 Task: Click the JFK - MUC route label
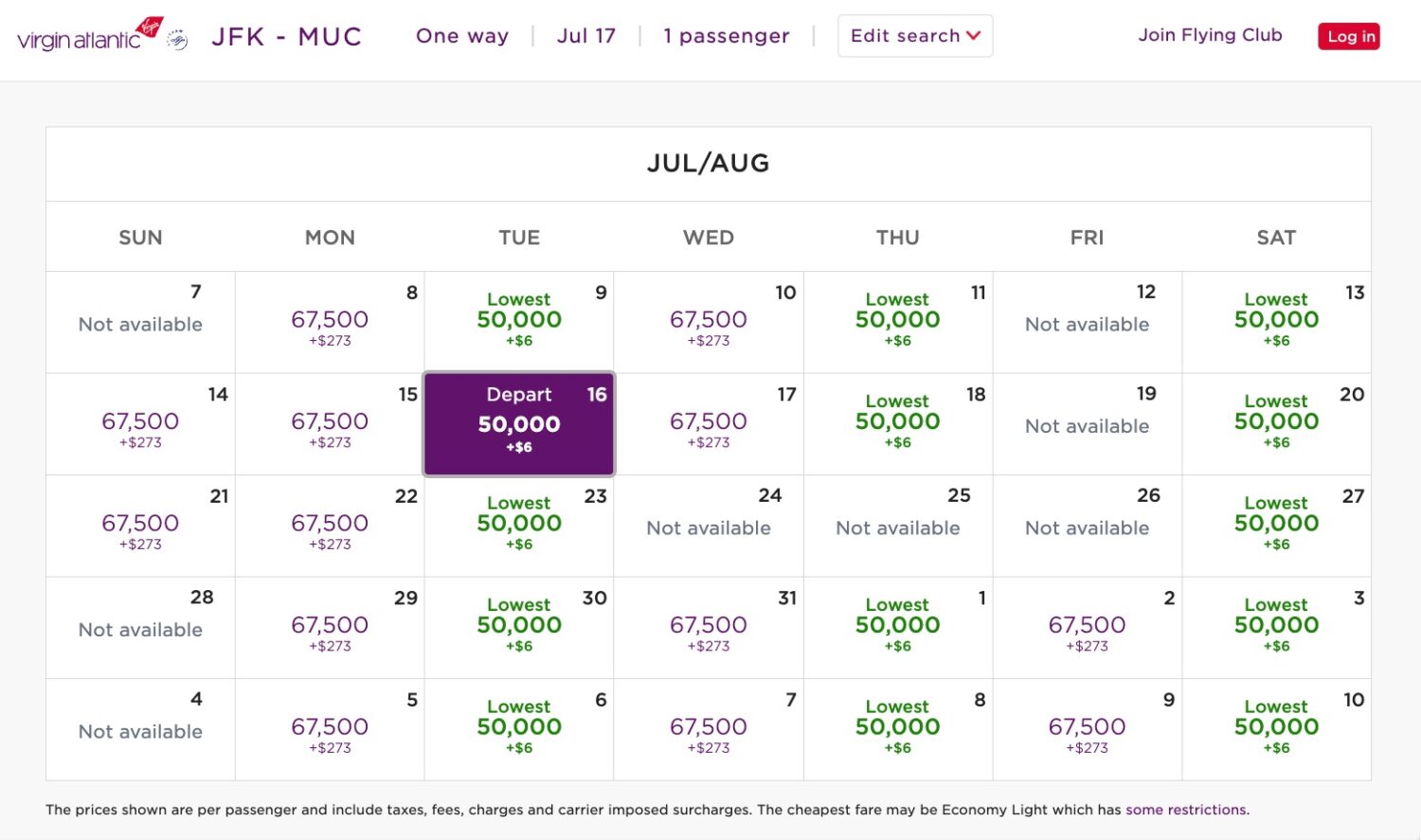click(288, 35)
